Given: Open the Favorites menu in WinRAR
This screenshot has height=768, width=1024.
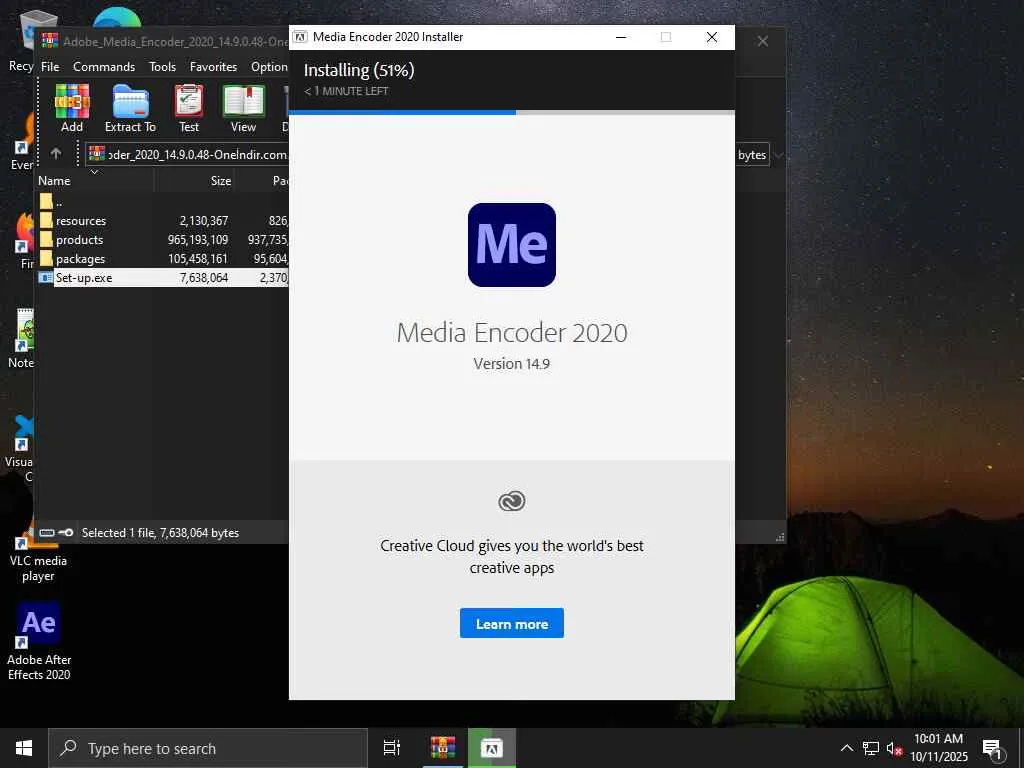Looking at the screenshot, I should pos(213,67).
